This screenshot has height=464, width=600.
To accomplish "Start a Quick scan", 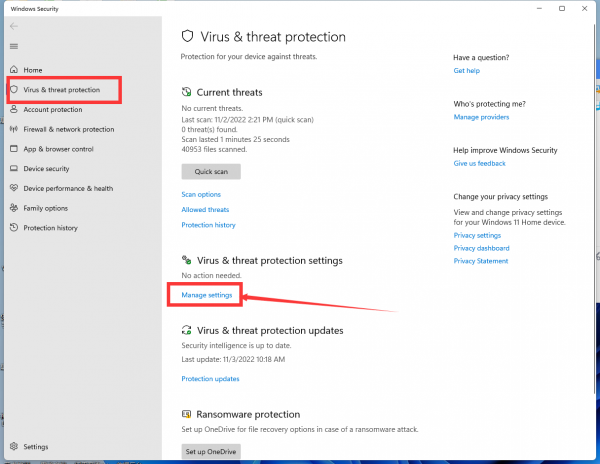I will [x=211, y=171].
